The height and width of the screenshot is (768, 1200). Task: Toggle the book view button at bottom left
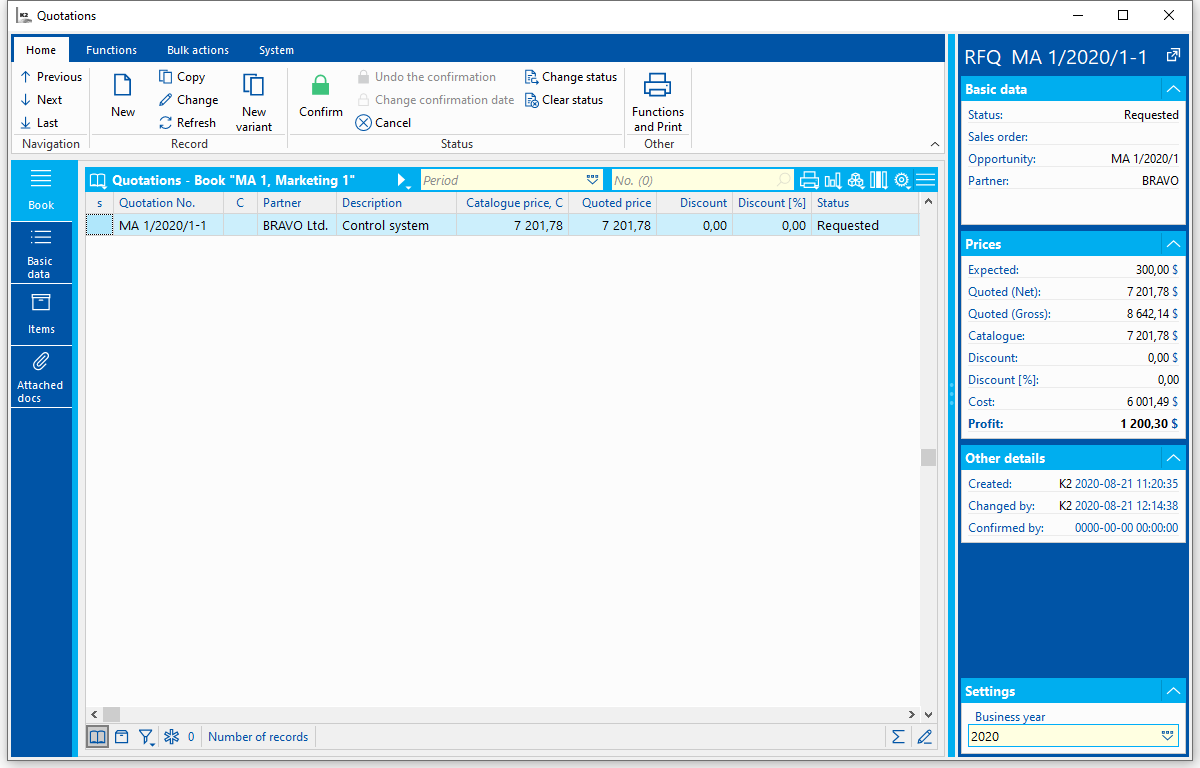(97, 737)
